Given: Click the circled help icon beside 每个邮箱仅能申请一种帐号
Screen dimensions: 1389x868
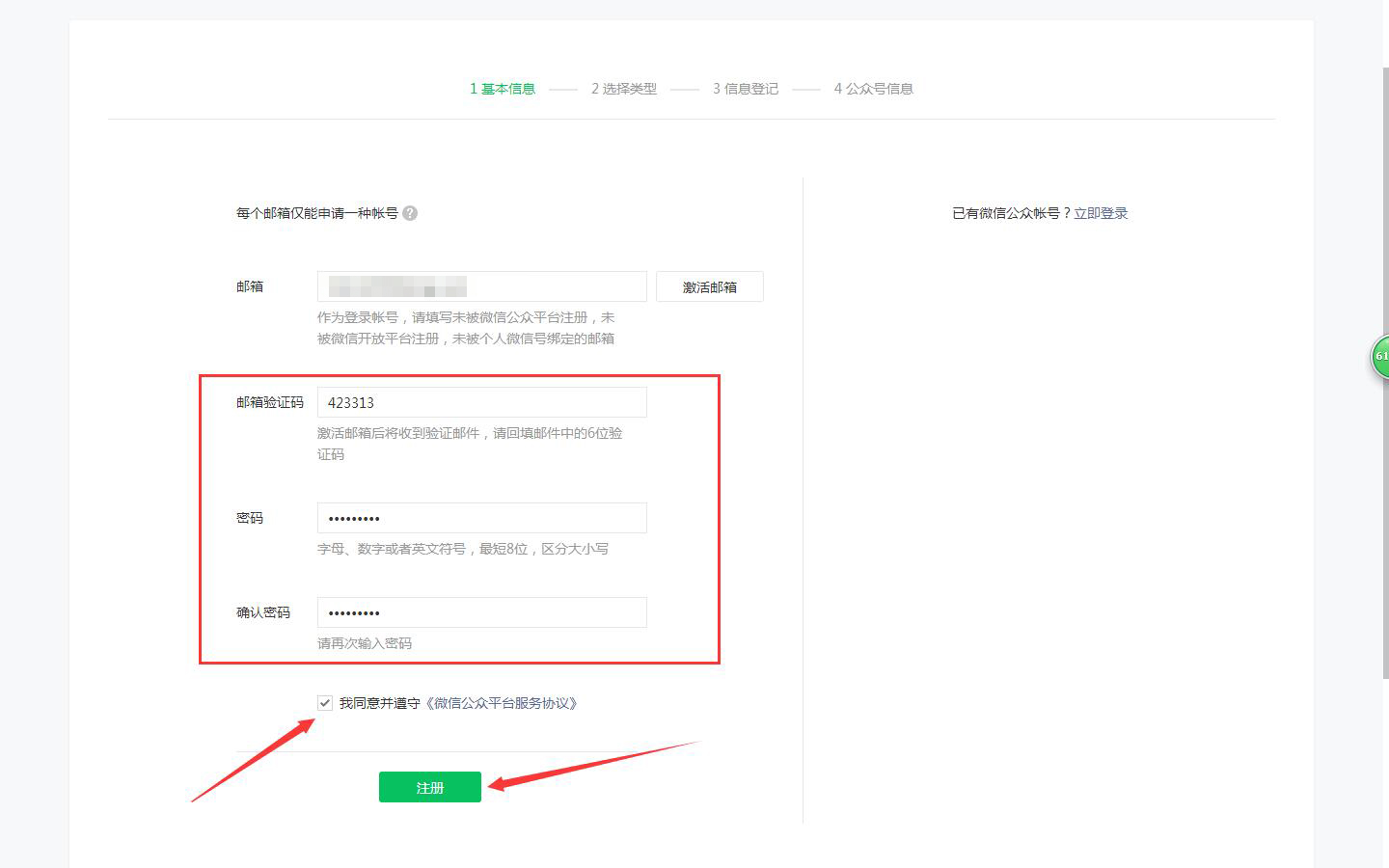Looking at the screenshot, I should click(x=411, y=213).
